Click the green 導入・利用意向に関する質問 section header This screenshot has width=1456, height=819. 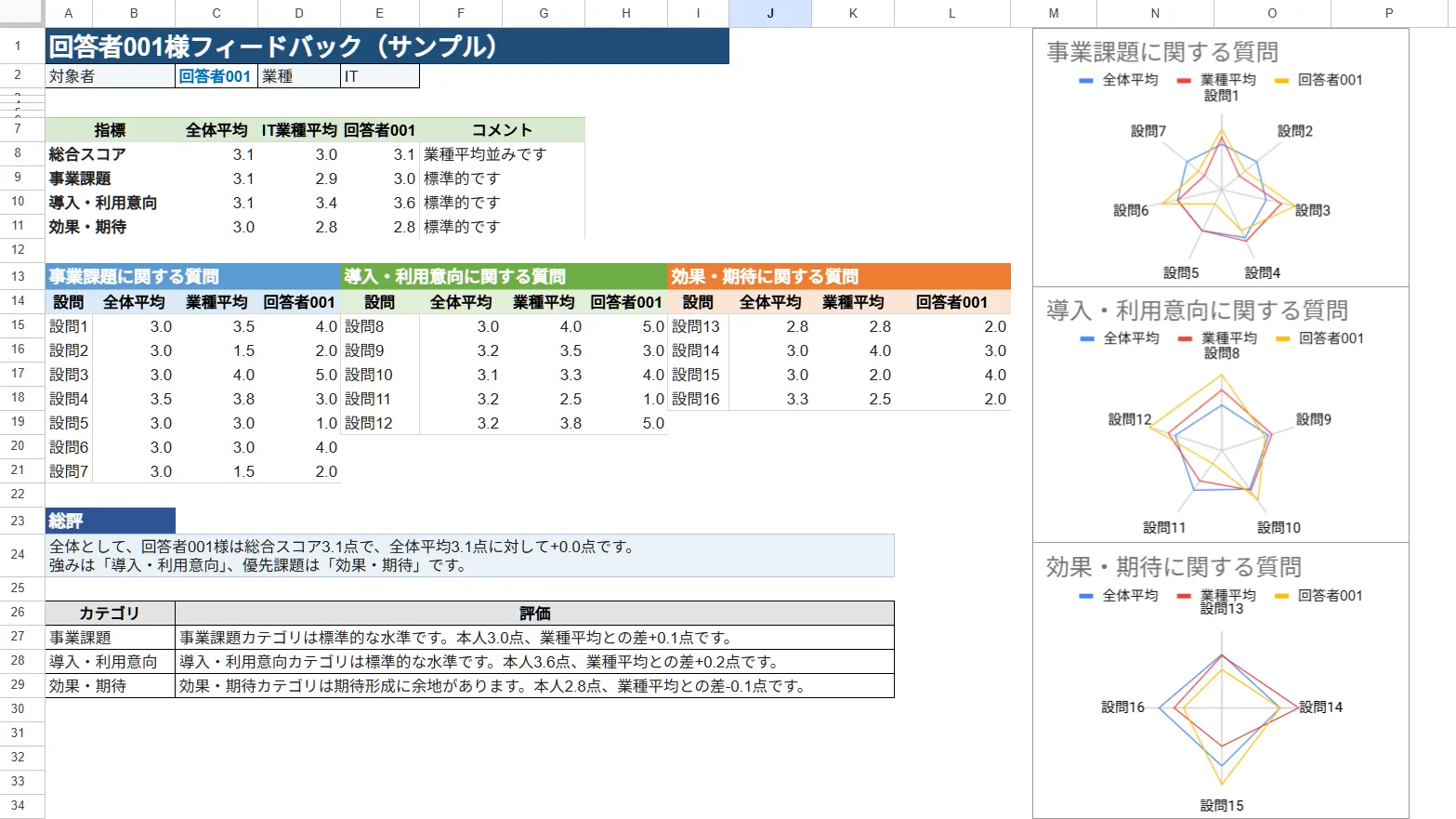[504, 276]
